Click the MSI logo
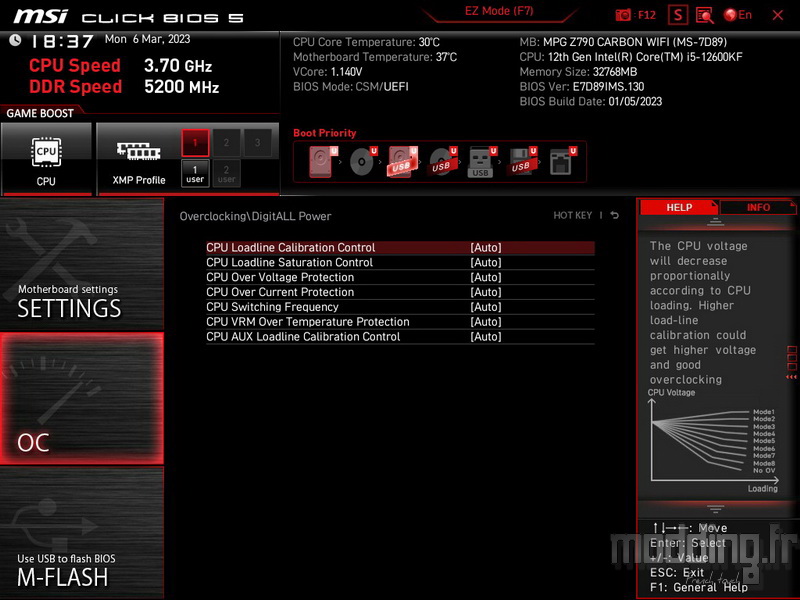The image size is (800, 600). (x=40, y=16)
